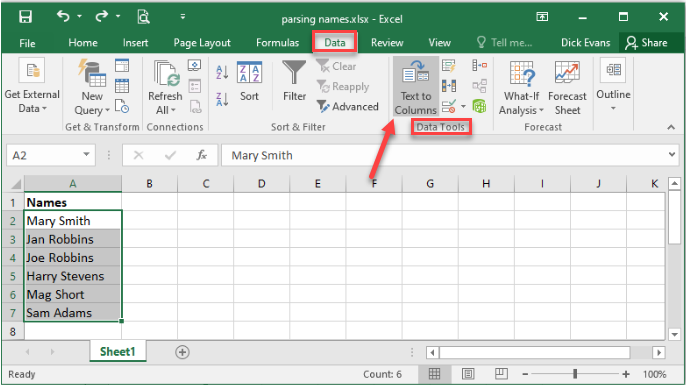
Task: Open the Forecast Sheet tool
Action: (567, 88)
